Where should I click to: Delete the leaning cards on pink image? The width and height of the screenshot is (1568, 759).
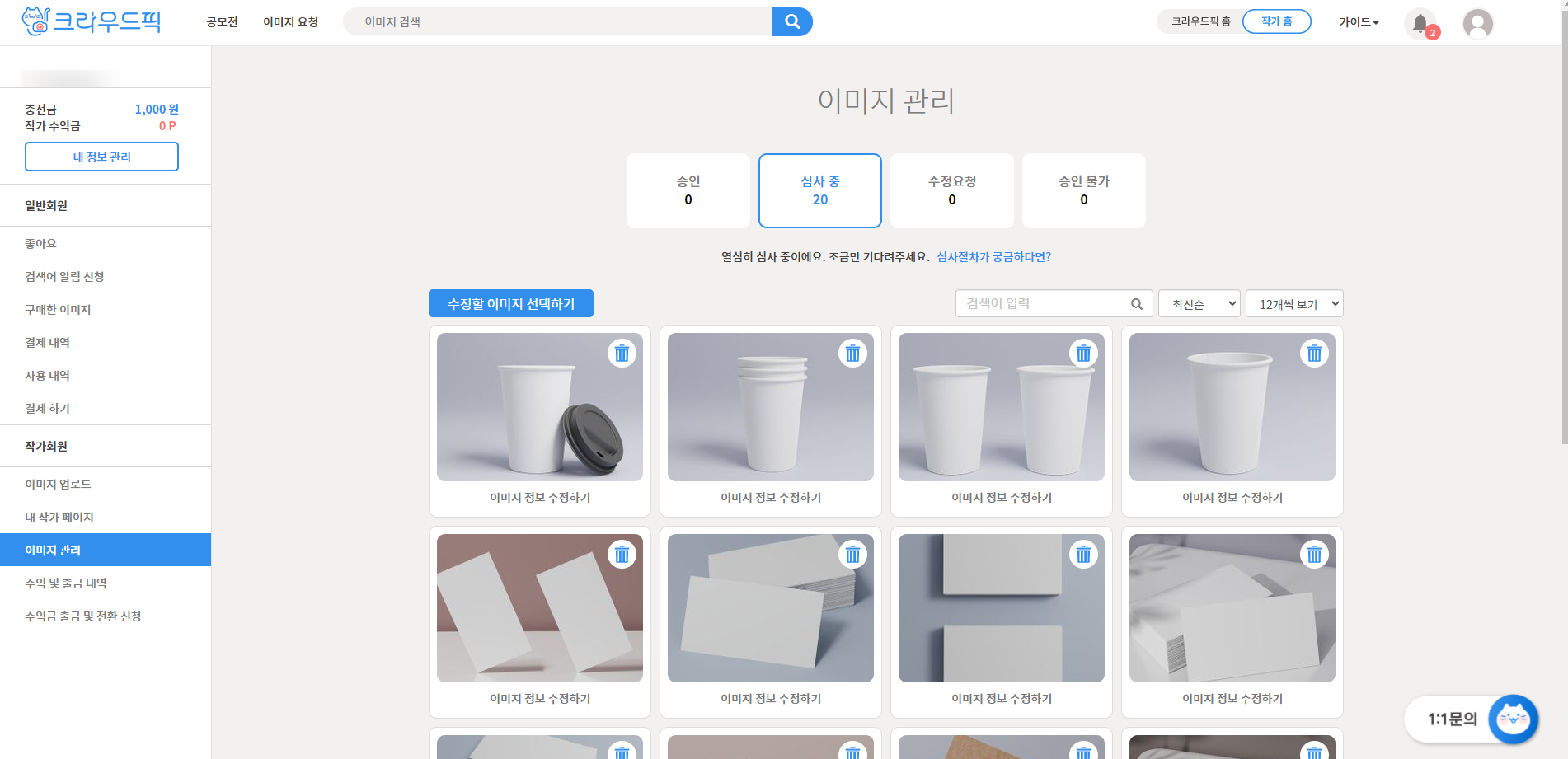pos(622,555)
